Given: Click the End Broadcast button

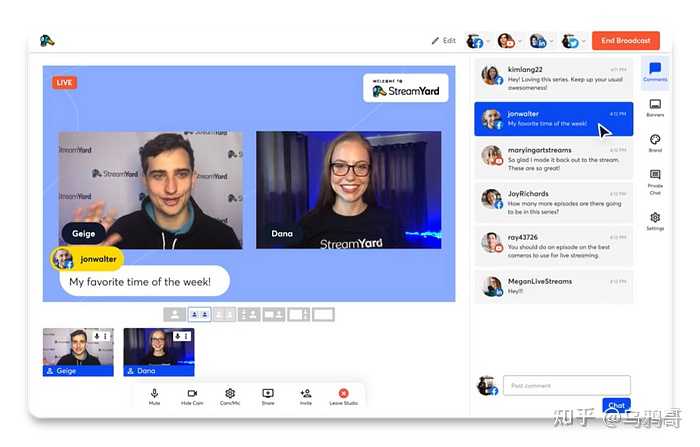Looking at the screenshot, I should coord(625,41).
